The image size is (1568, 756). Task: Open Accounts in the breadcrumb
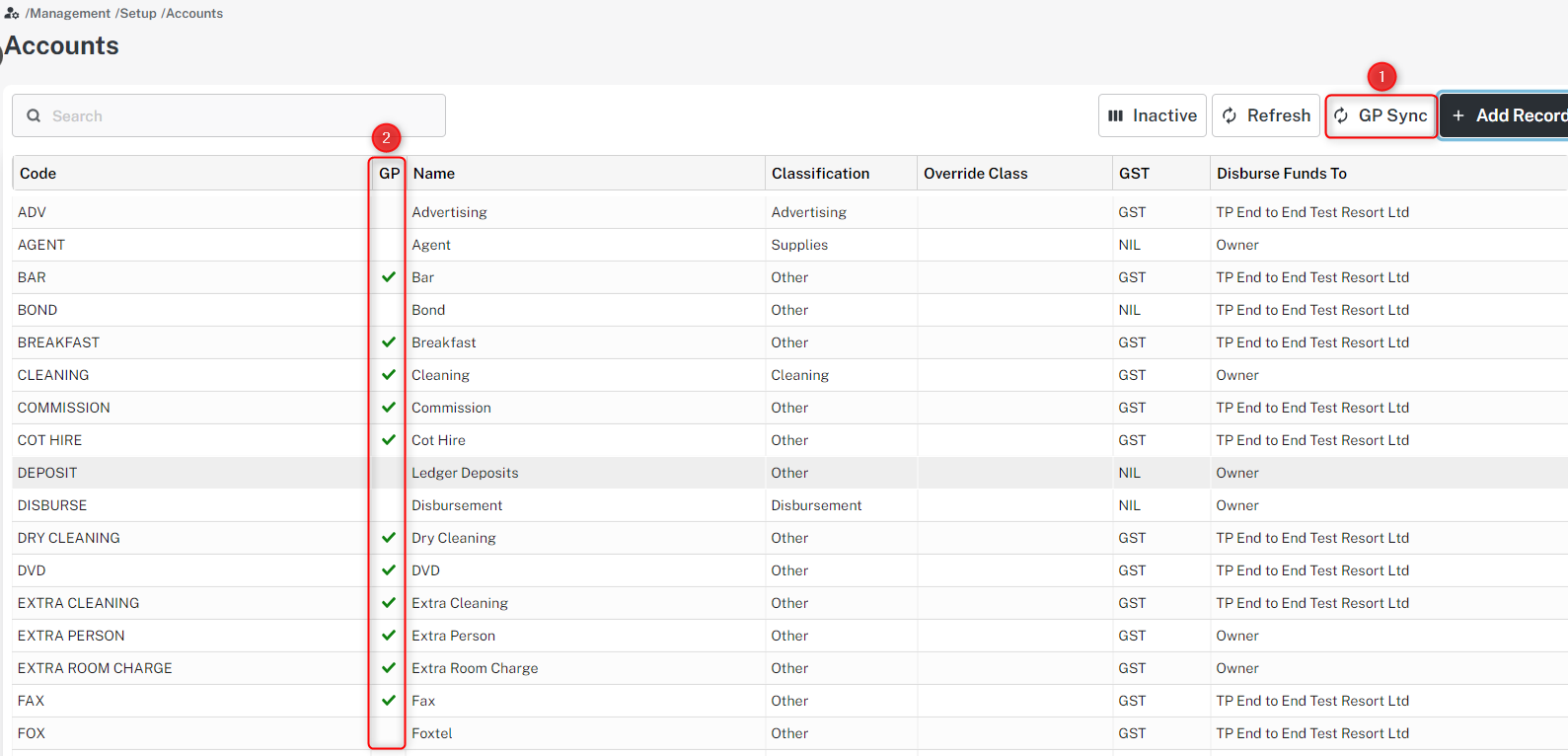tap(192, 13)
